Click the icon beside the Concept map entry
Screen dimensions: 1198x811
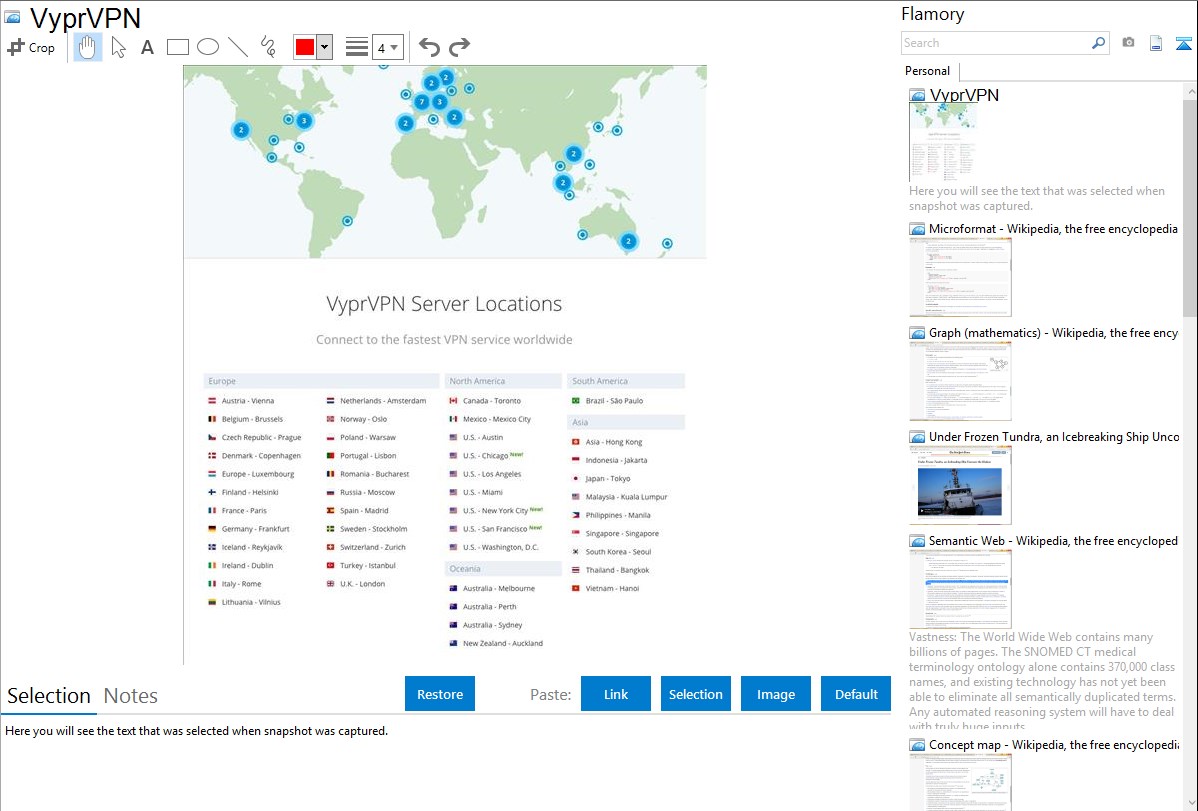pos(917,745)
